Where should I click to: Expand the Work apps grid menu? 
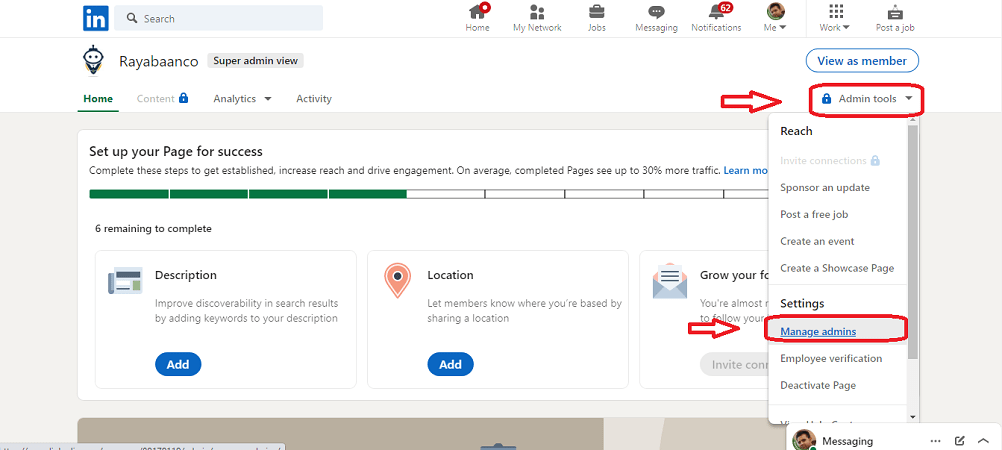coord(835,19)
